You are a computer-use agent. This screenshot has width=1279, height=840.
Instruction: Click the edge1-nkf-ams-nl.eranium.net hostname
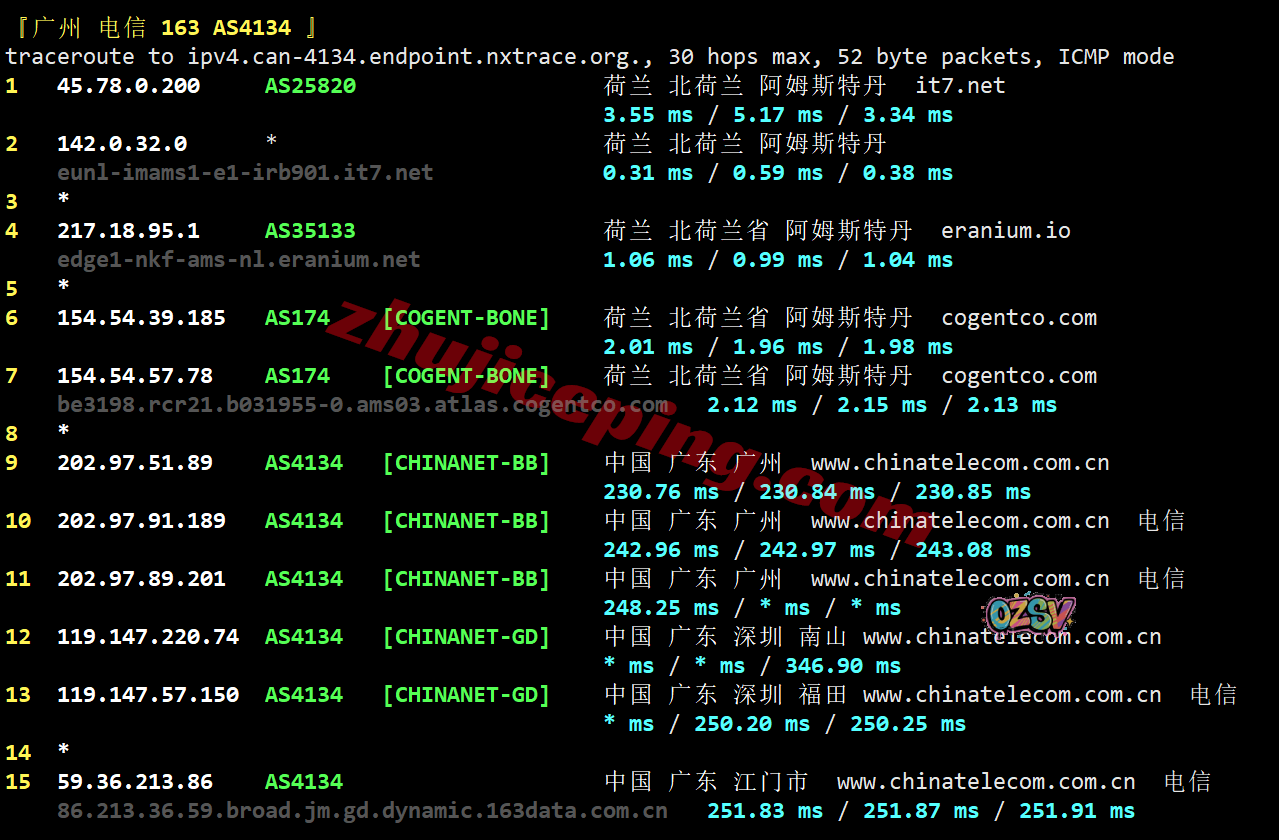tap(238, 260)
